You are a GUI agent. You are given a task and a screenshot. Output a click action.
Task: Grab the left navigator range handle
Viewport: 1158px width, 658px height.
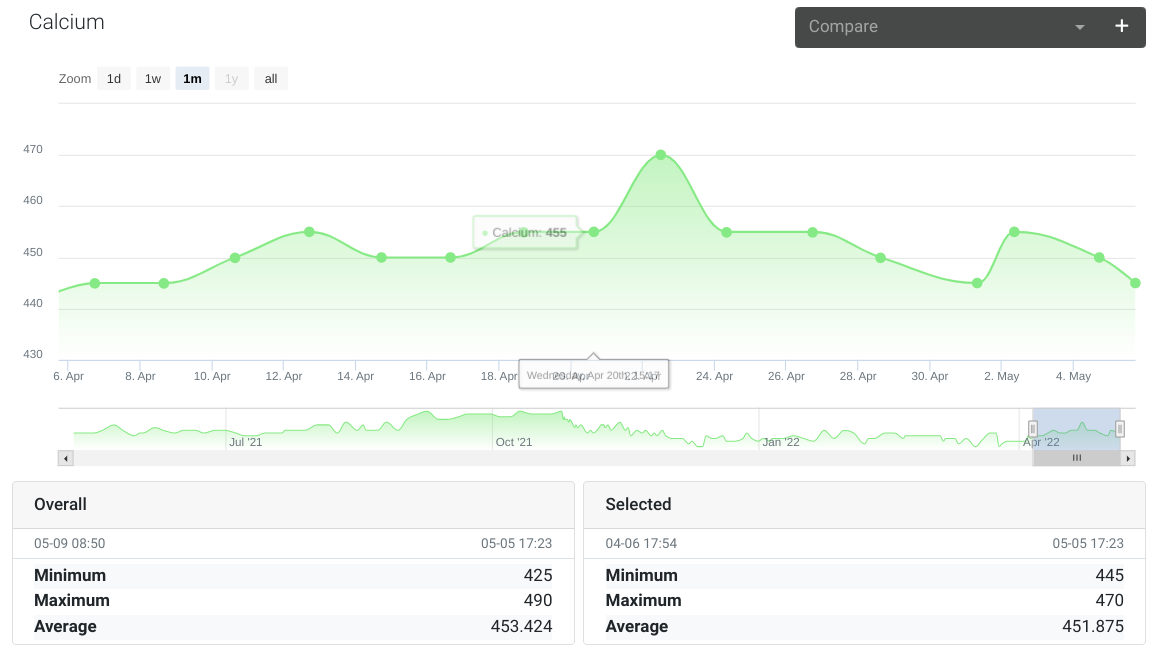point(1032,428)
